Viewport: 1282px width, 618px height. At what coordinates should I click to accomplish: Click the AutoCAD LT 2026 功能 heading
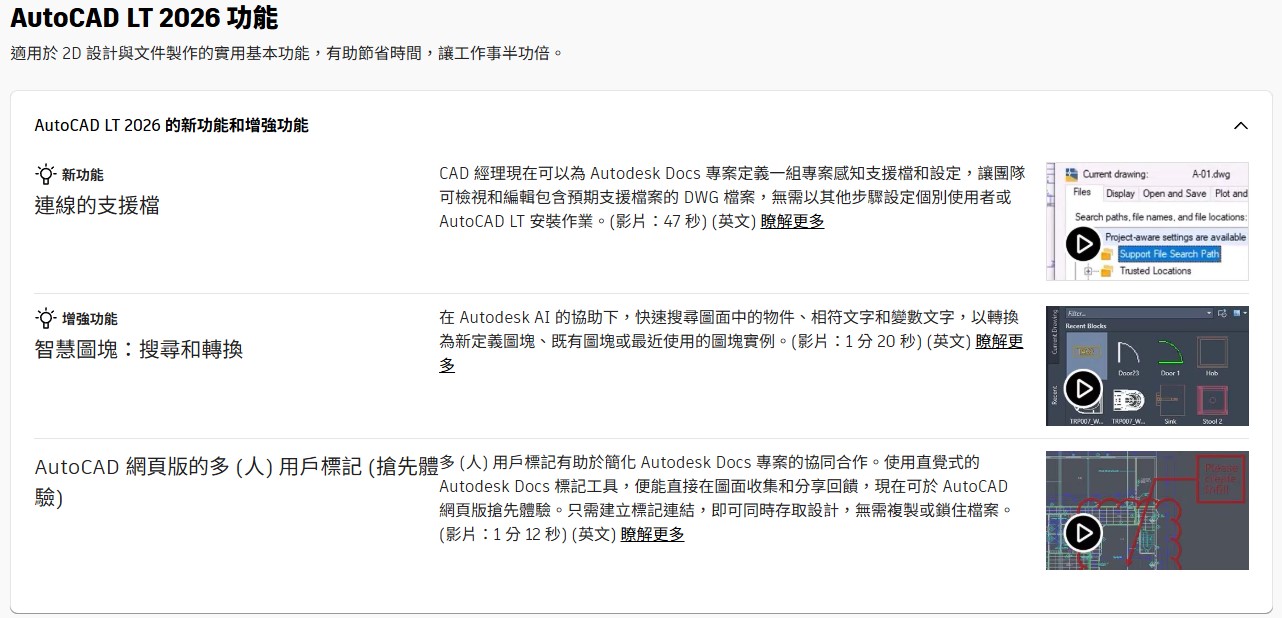pyautogui.click(x=144, y=18)
